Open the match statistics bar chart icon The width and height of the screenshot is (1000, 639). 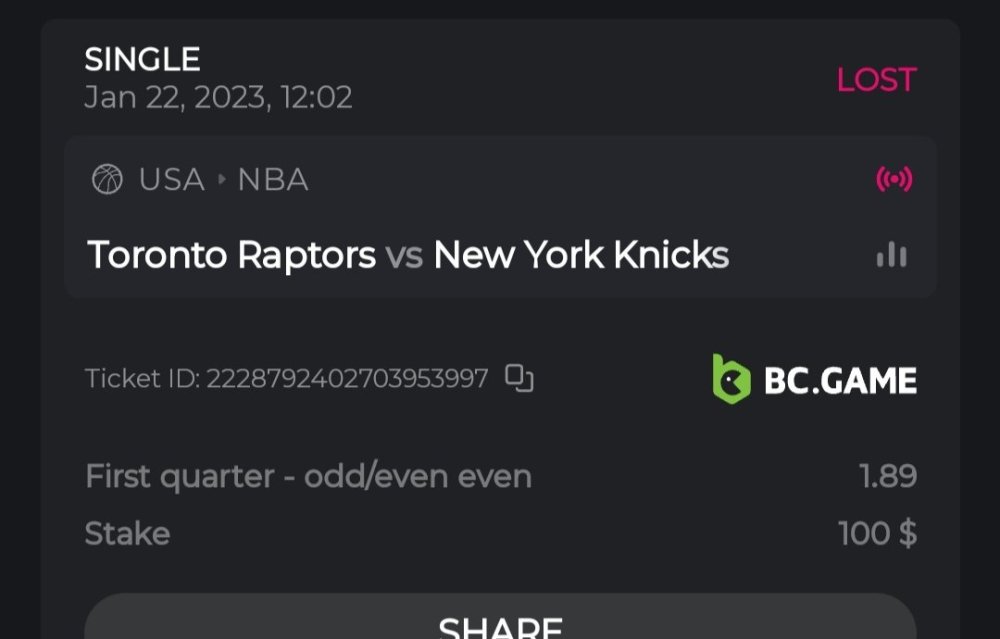[x=891, y=256]
